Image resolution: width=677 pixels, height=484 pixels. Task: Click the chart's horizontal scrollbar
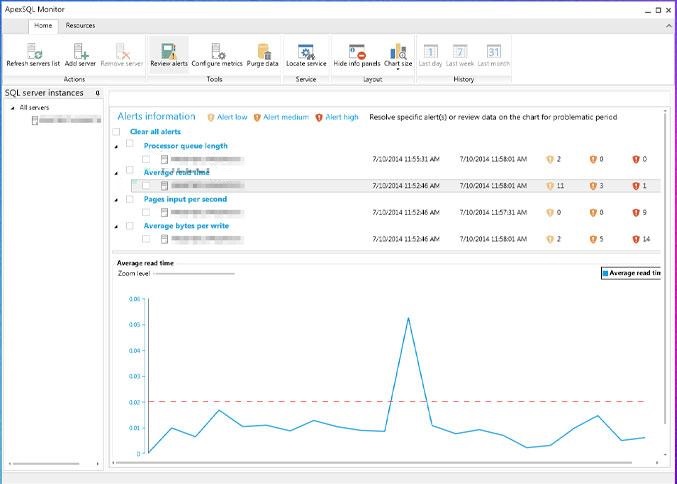(373, 463)
